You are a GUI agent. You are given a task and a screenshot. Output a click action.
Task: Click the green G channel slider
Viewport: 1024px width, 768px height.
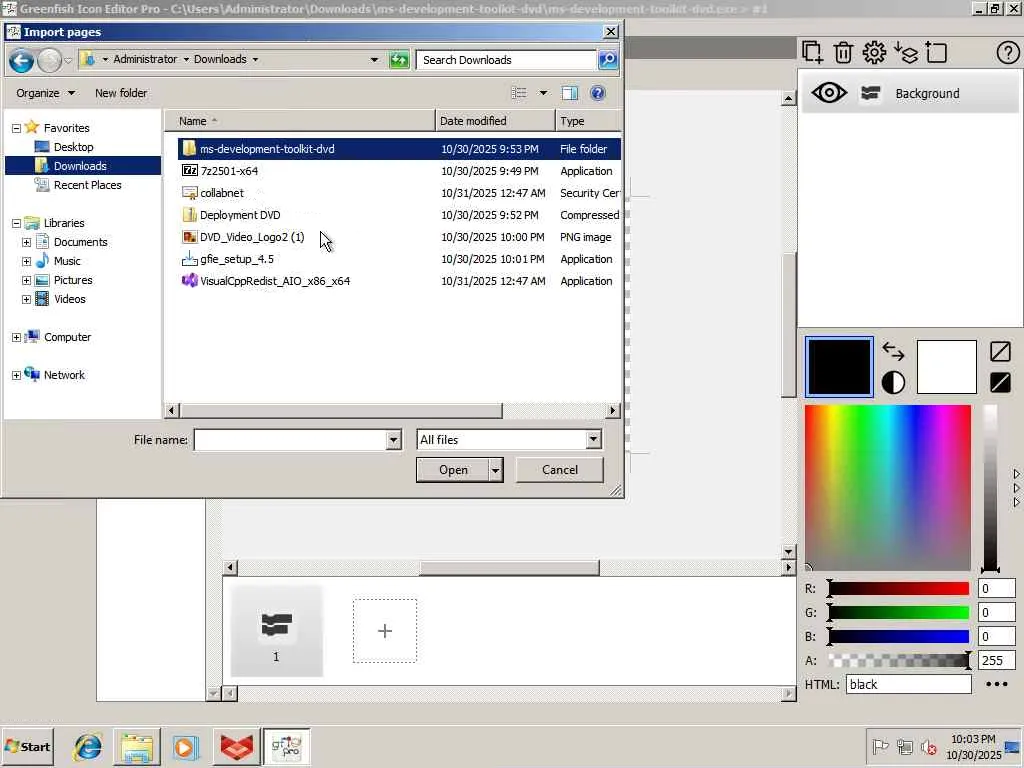[899, 613]
